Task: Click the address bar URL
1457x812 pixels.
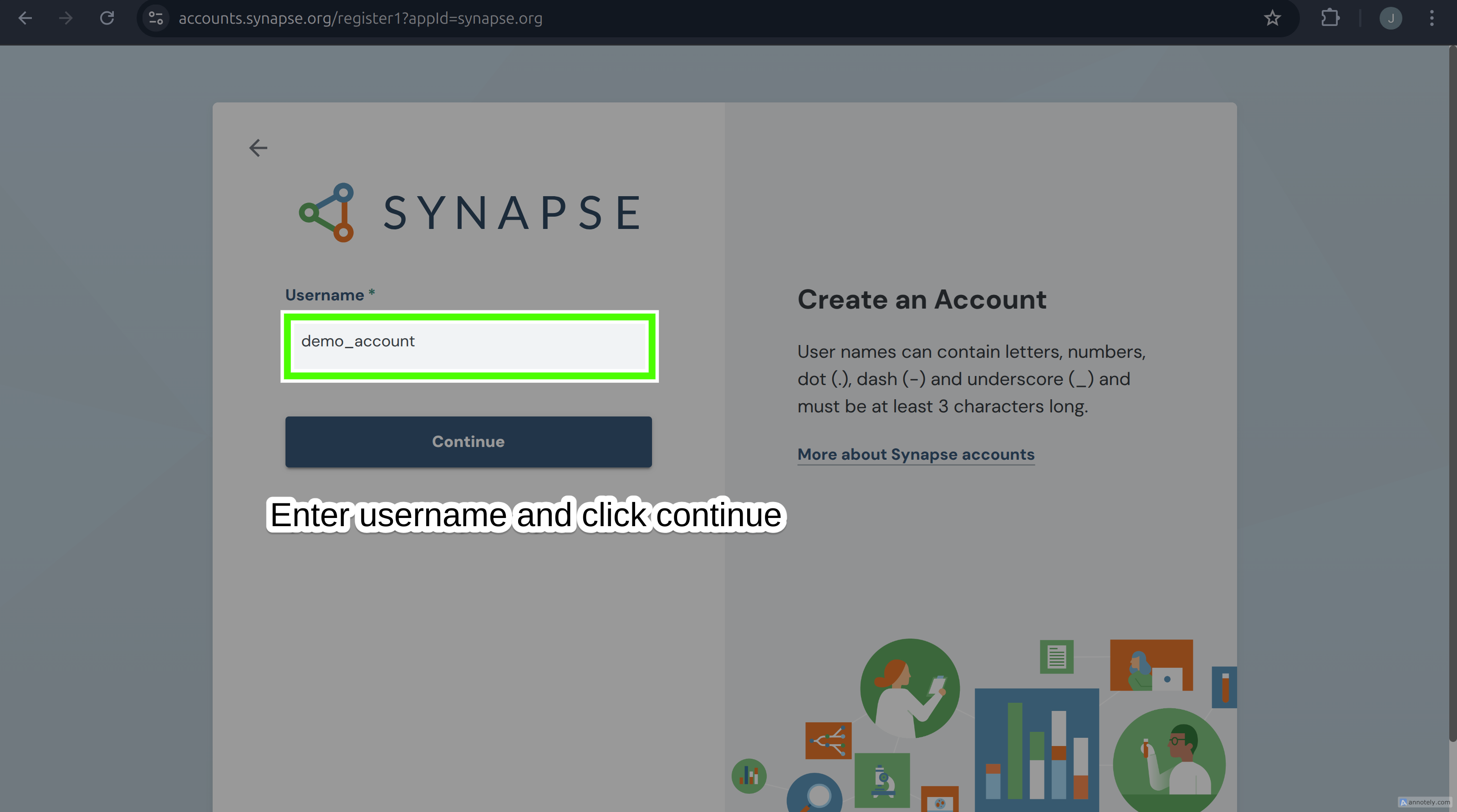Action: [360, 18]
